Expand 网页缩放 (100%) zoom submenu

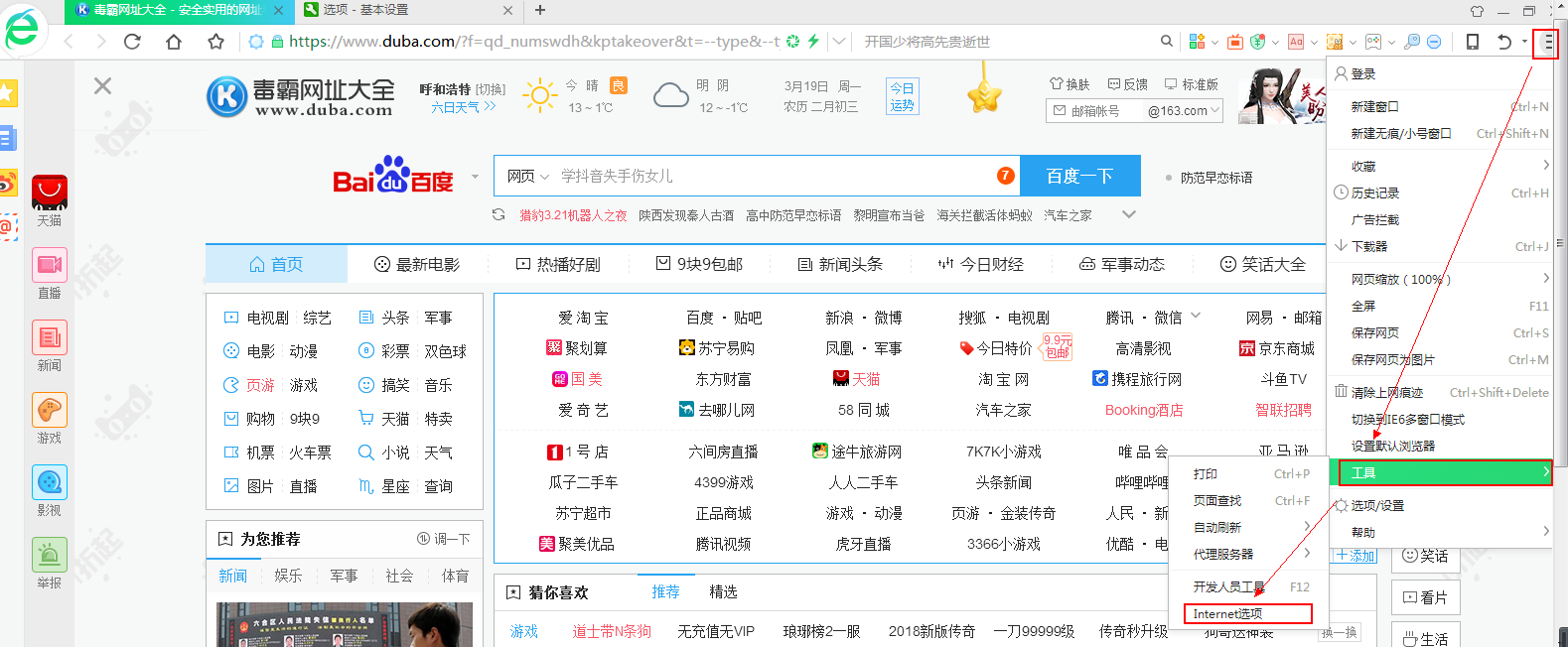[1441, 279]
